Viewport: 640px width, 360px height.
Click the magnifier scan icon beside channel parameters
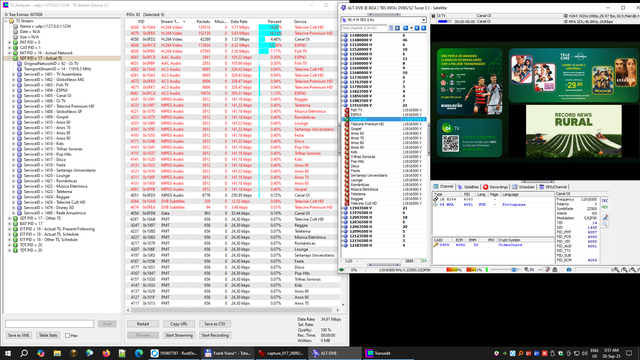coord(605,224)
